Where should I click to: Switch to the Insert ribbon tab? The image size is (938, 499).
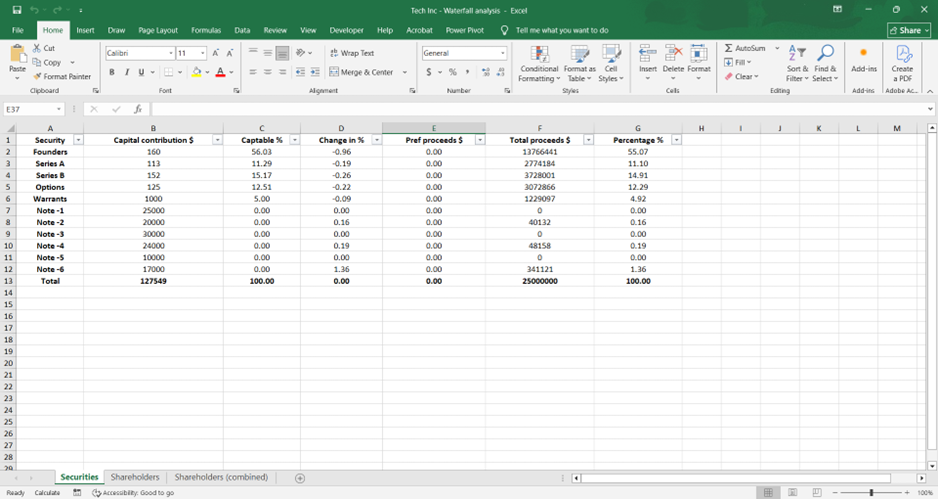point(85,30)
